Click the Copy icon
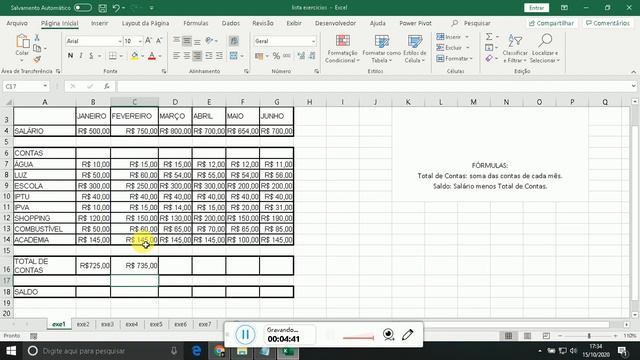This screenshot has width=640, height=360. [37, 48]
